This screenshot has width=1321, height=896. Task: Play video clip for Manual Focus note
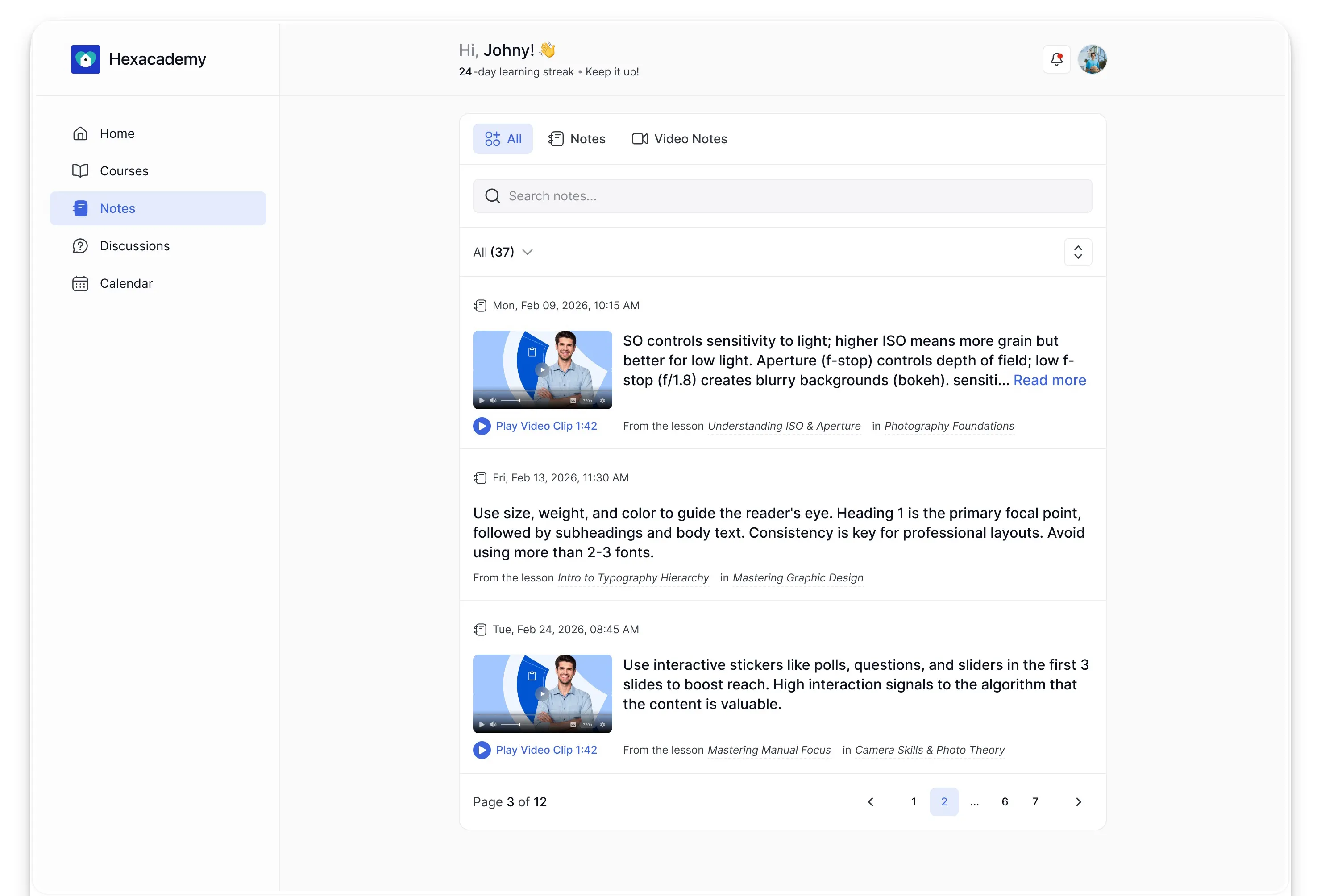tap(536, 750)
